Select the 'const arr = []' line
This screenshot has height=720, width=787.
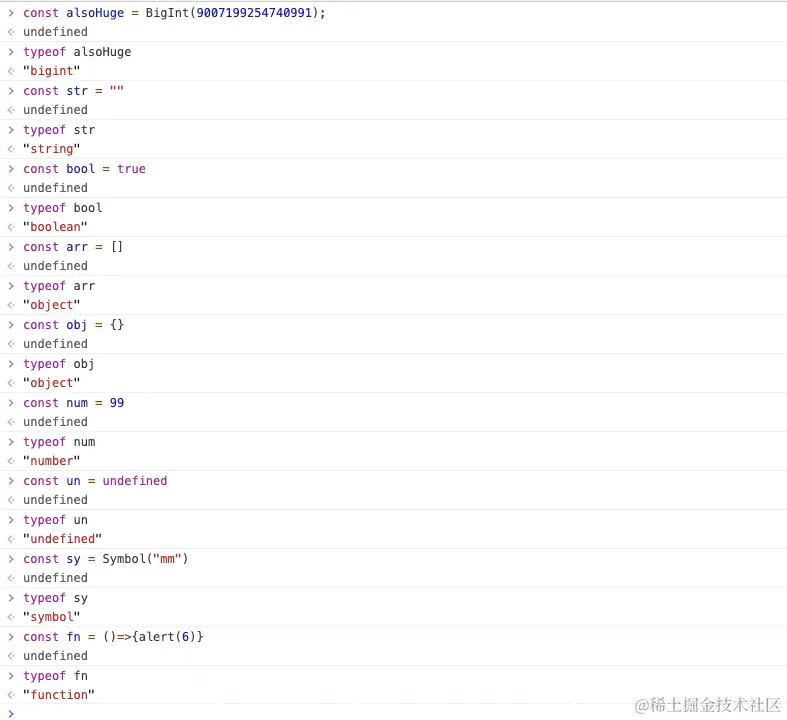tap(73, 247)
